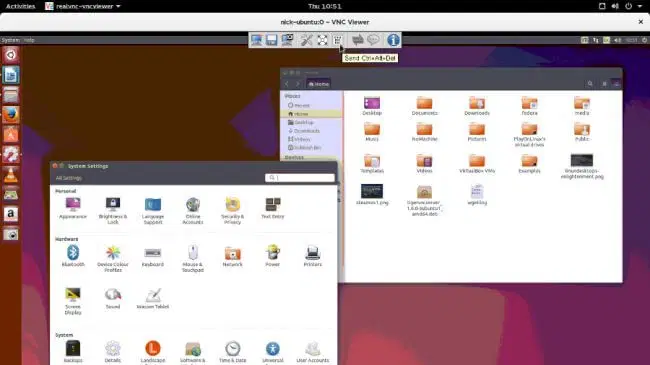Open Brightness & Lock settings
650x365 pixels.
[113, 211]
